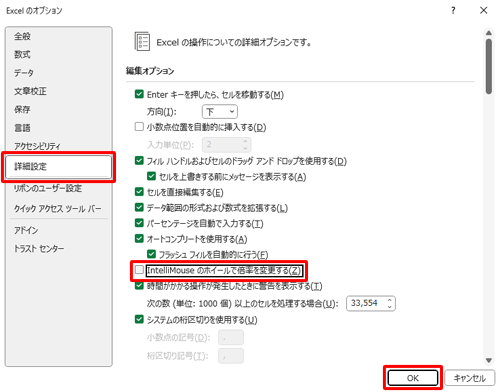Image resolution: width=500 pixels, height=392 pixels.
Task: Click the scroll up arrow
Action: pos(489,33)
